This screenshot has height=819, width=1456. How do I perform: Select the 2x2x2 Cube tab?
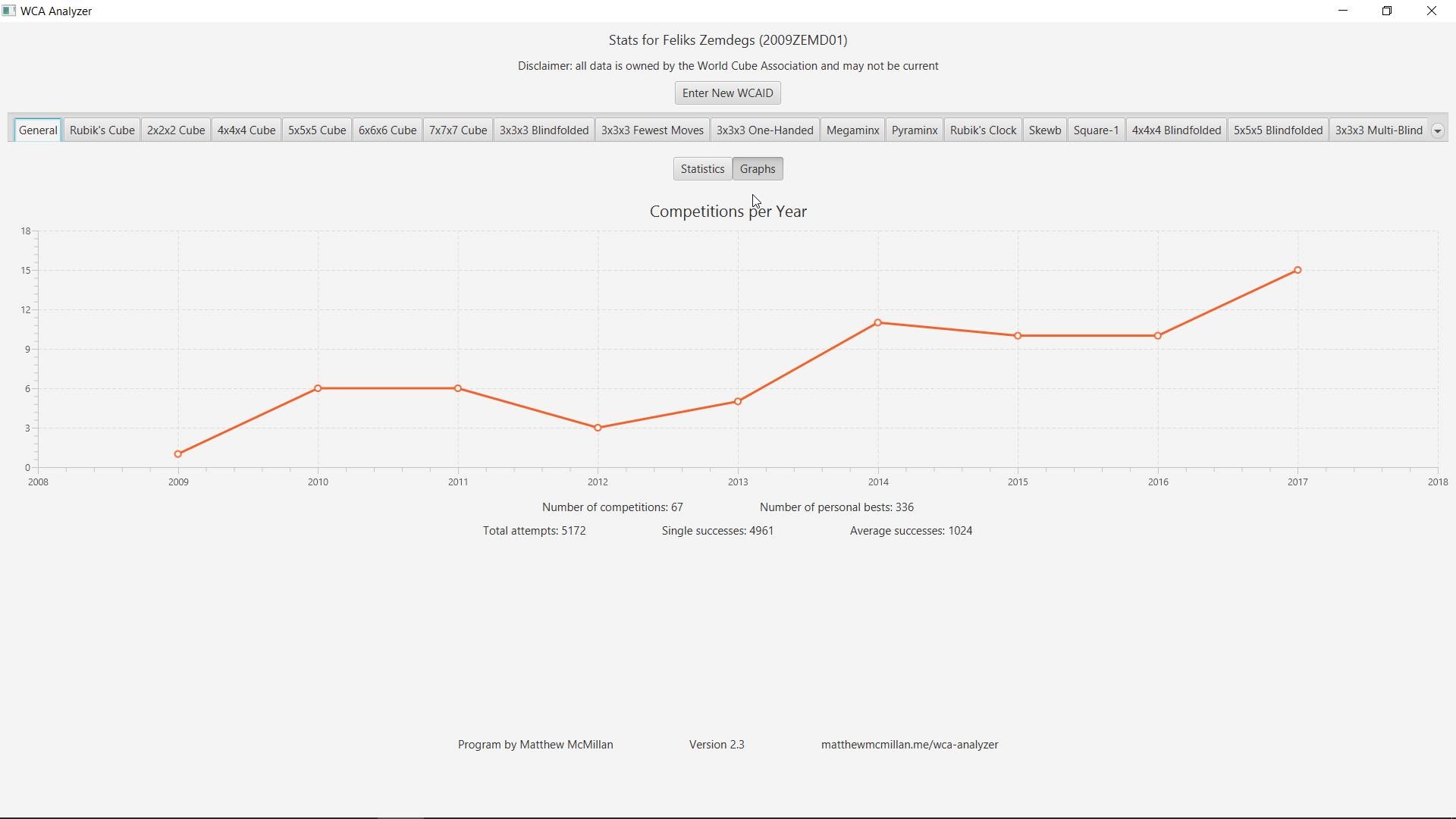(176, 130)
